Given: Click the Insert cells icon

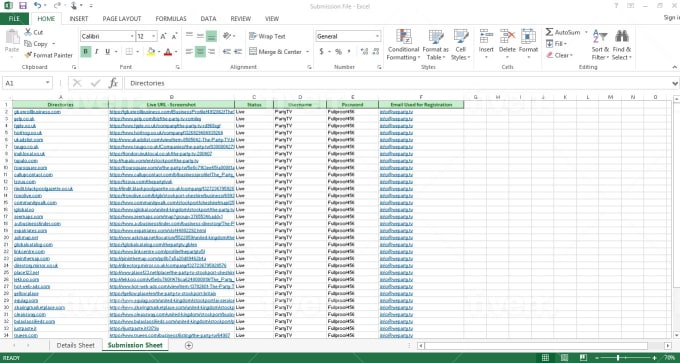Looking at the screenshot, I should coord(486,36).
